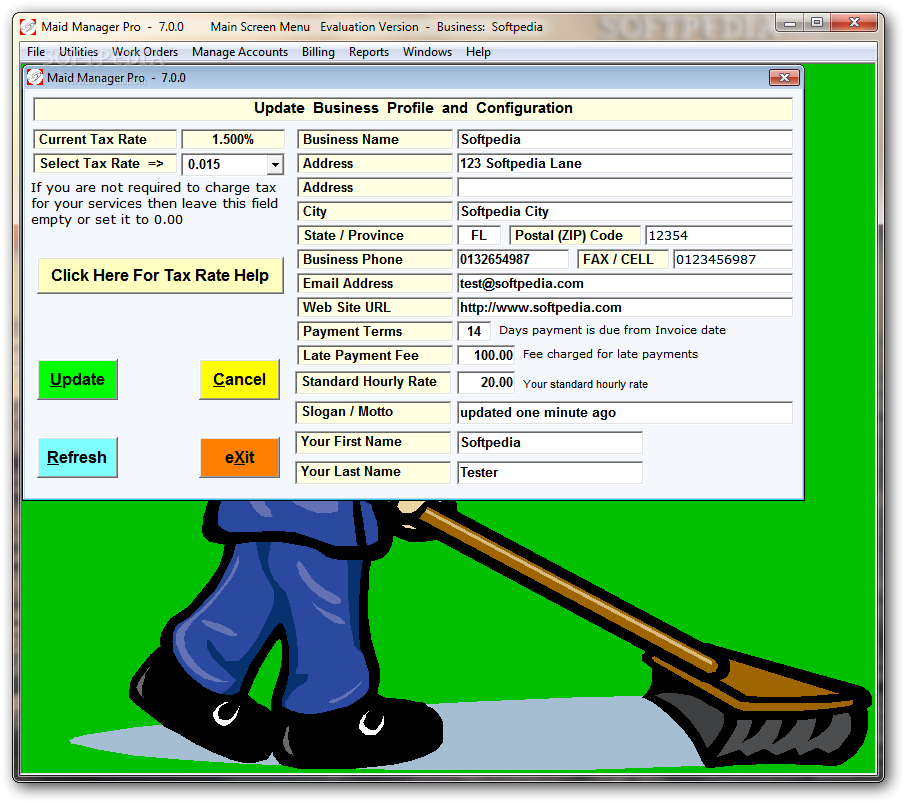Click the green Update button
Viewport: 905px width, 803px height.
[x=77, y=379]
